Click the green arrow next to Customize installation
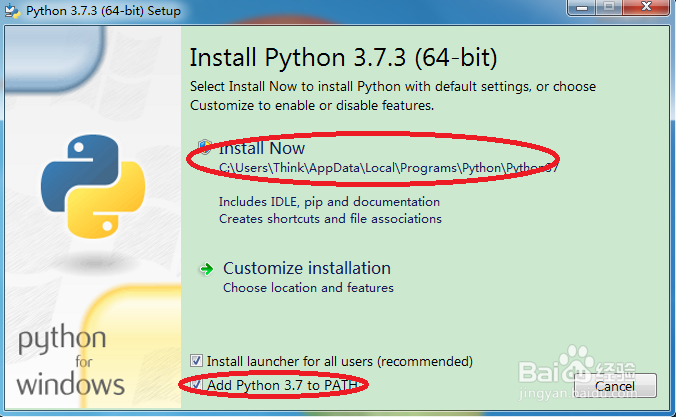The height and width of the screenshot is (417, 676). click(207, 269)
